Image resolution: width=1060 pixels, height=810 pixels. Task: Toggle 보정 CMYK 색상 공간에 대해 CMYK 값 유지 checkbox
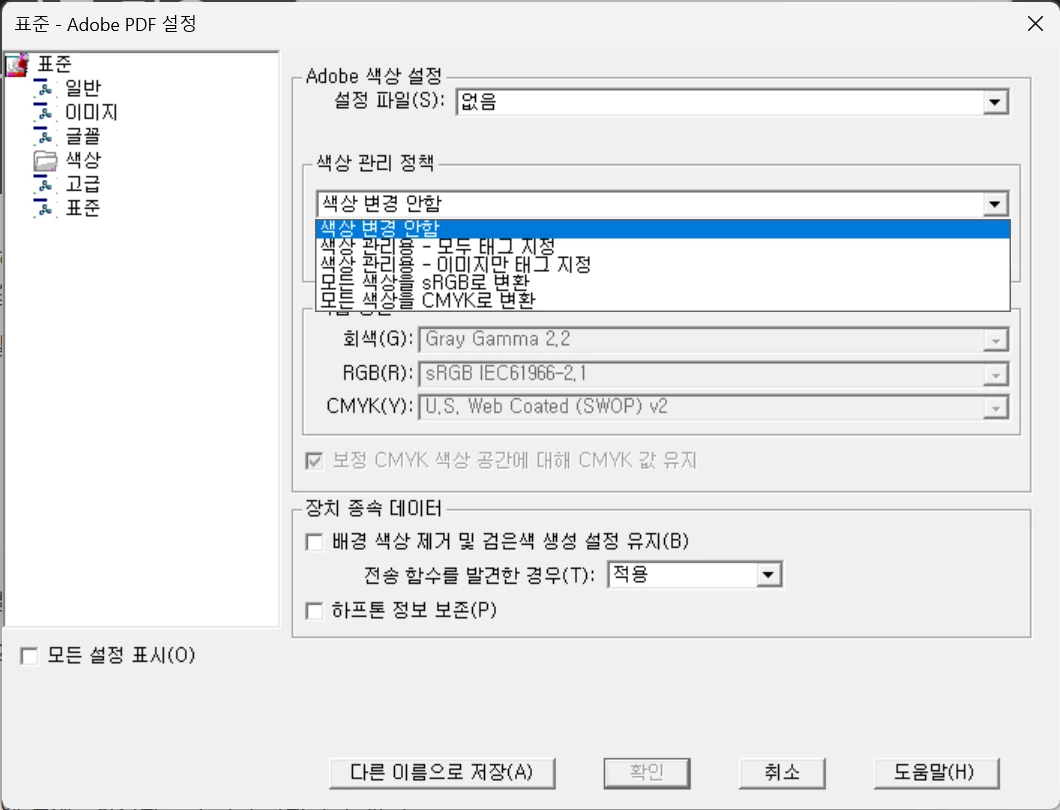pyautogui.click(x=314, y=461)
